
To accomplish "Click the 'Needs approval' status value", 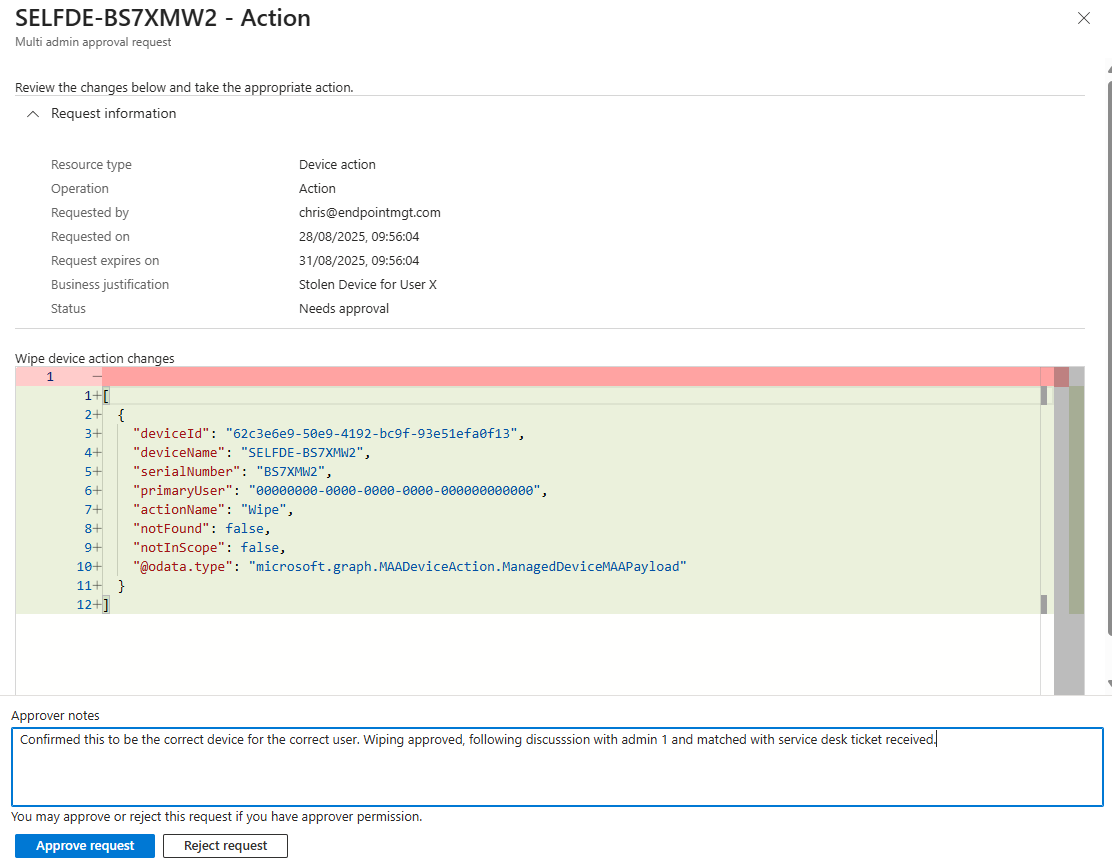I will coord(344,308).
